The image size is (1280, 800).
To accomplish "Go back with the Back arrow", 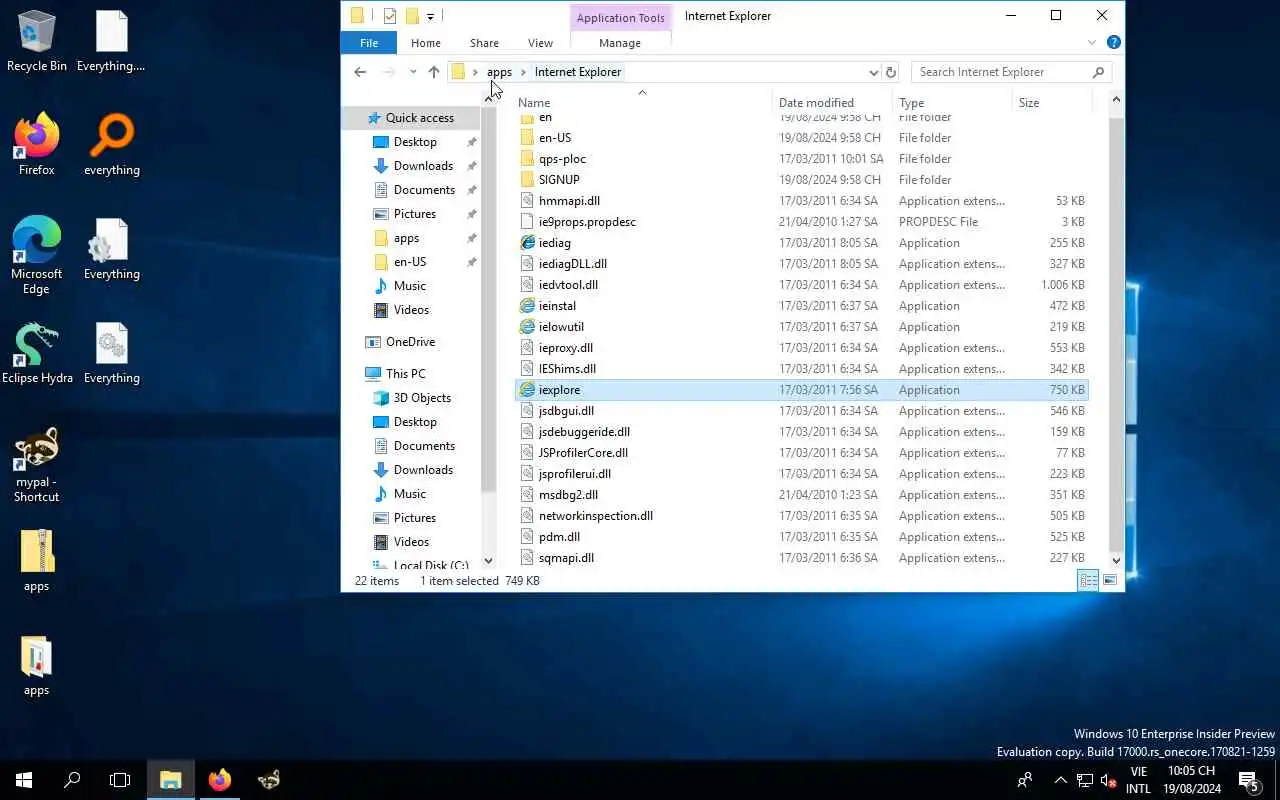I will 360,72.
